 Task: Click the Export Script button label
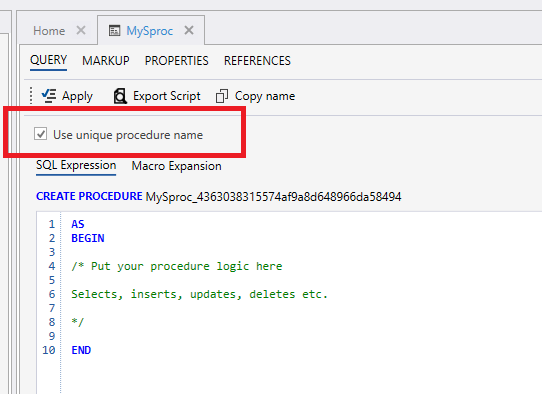(x=167, y=96)
